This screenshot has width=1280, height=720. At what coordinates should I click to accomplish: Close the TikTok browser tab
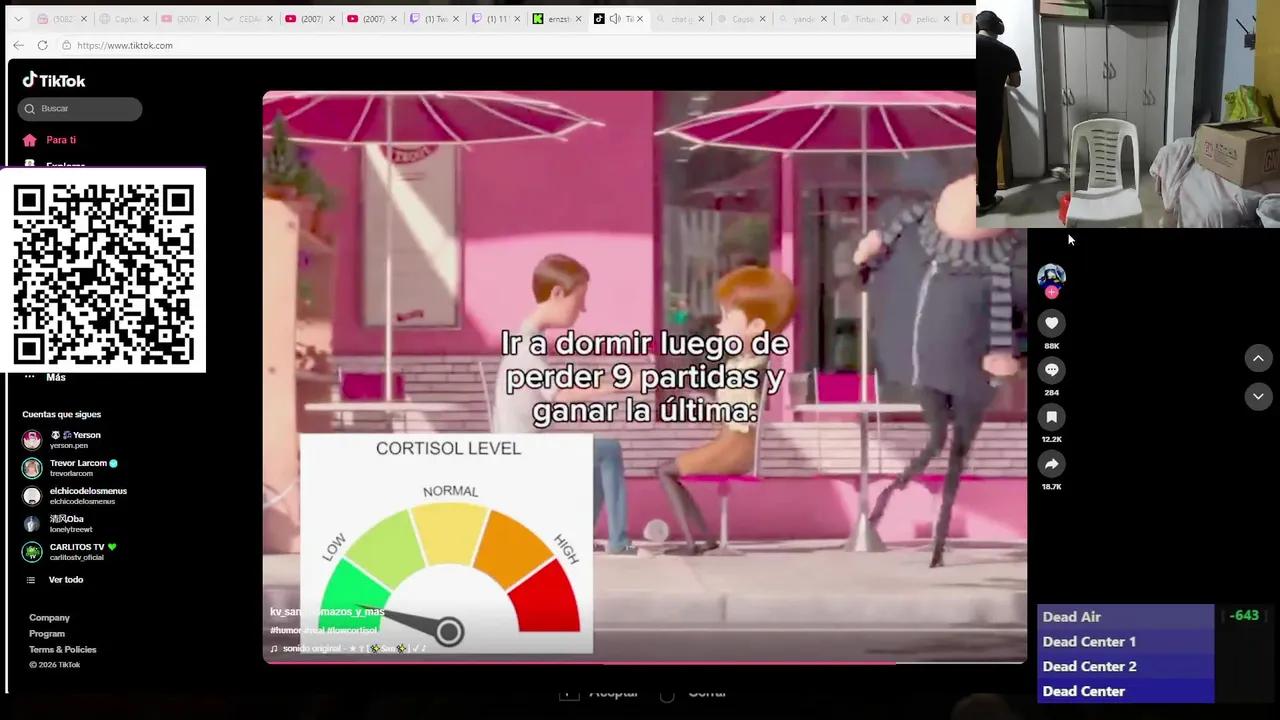[x=640, y=19]
